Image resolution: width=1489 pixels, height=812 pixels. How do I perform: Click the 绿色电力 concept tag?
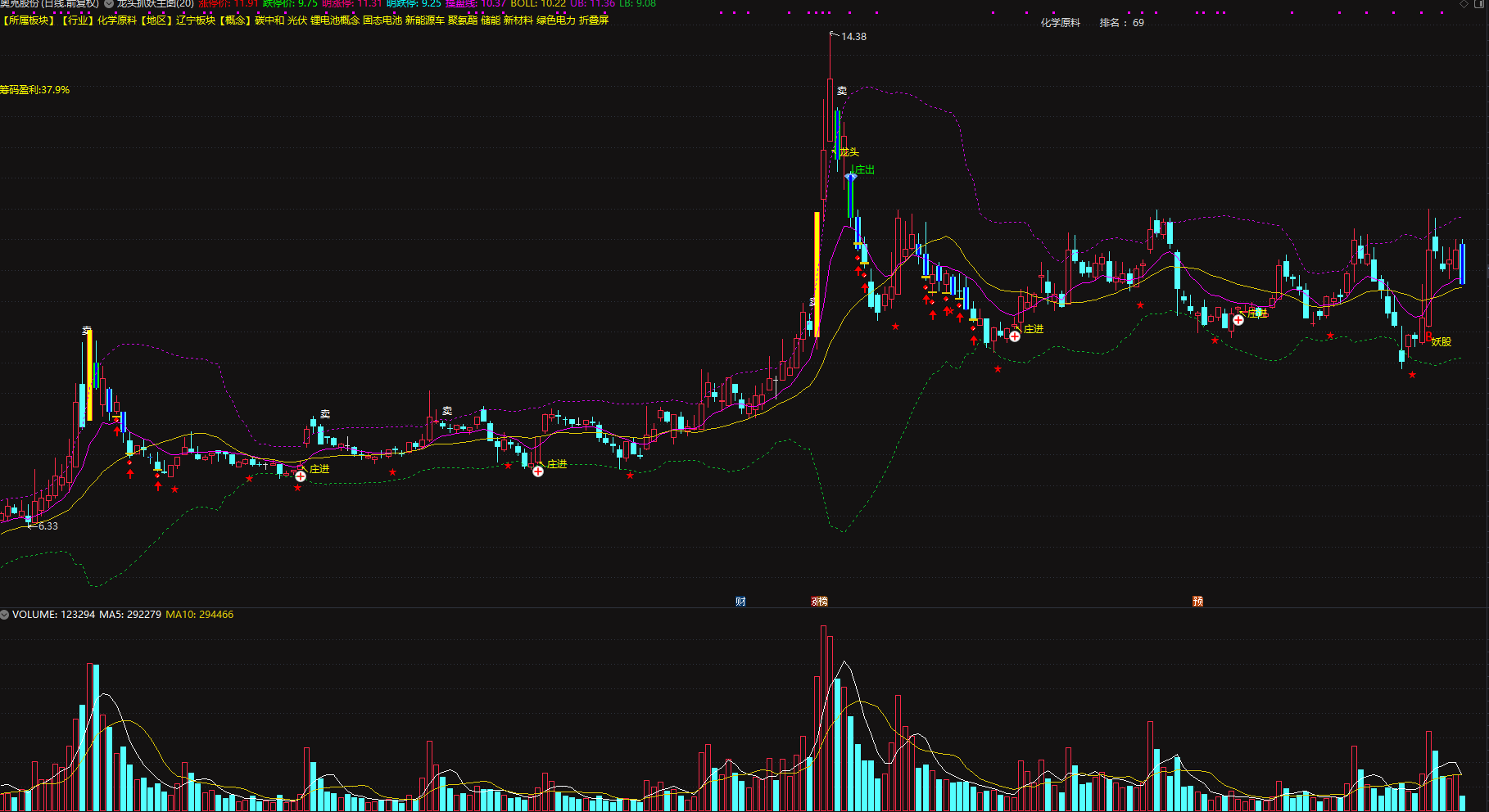[555, 20]
